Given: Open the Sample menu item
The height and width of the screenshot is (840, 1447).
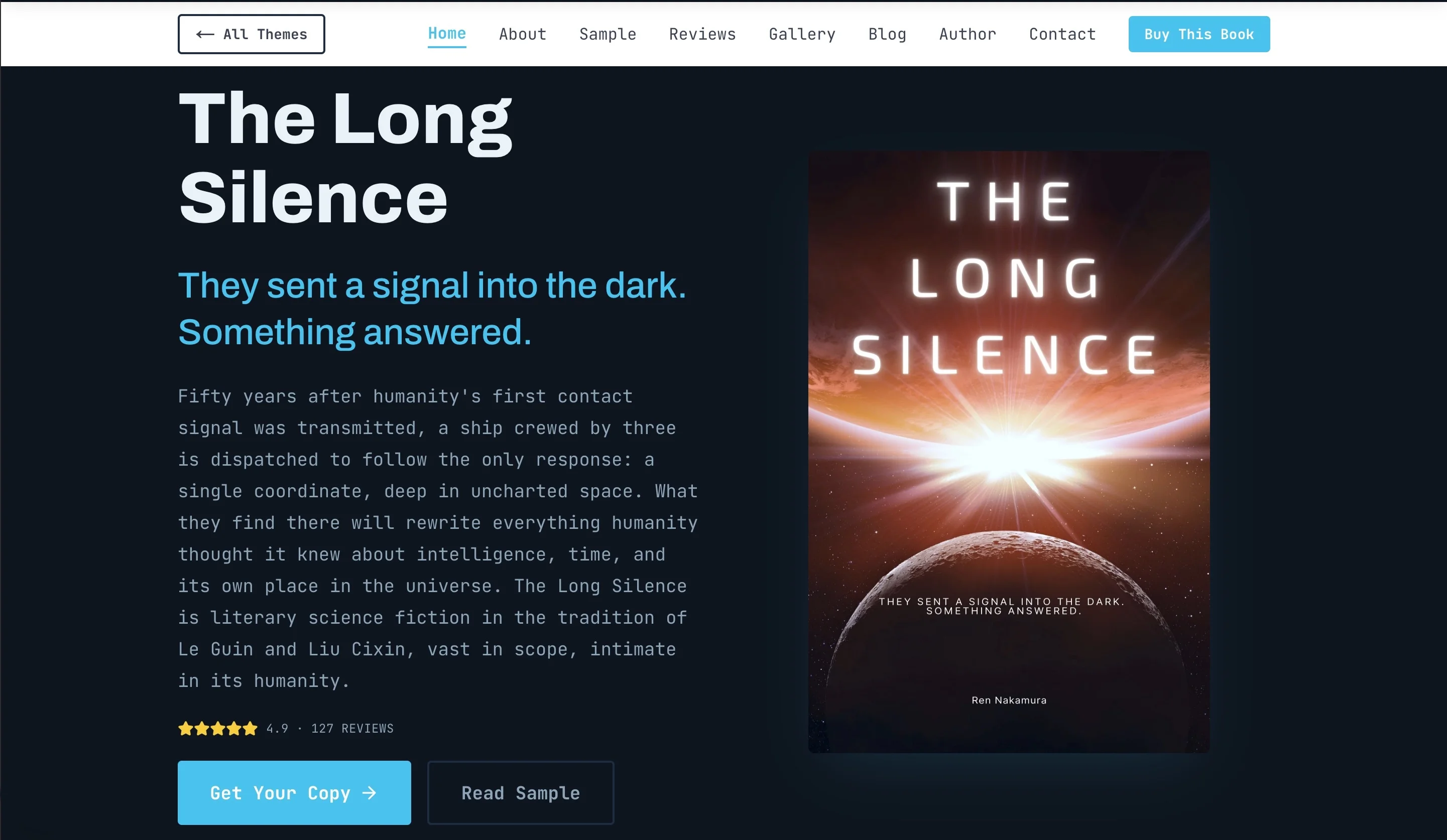Looking at the screenshot, I should tap(608, 35).
